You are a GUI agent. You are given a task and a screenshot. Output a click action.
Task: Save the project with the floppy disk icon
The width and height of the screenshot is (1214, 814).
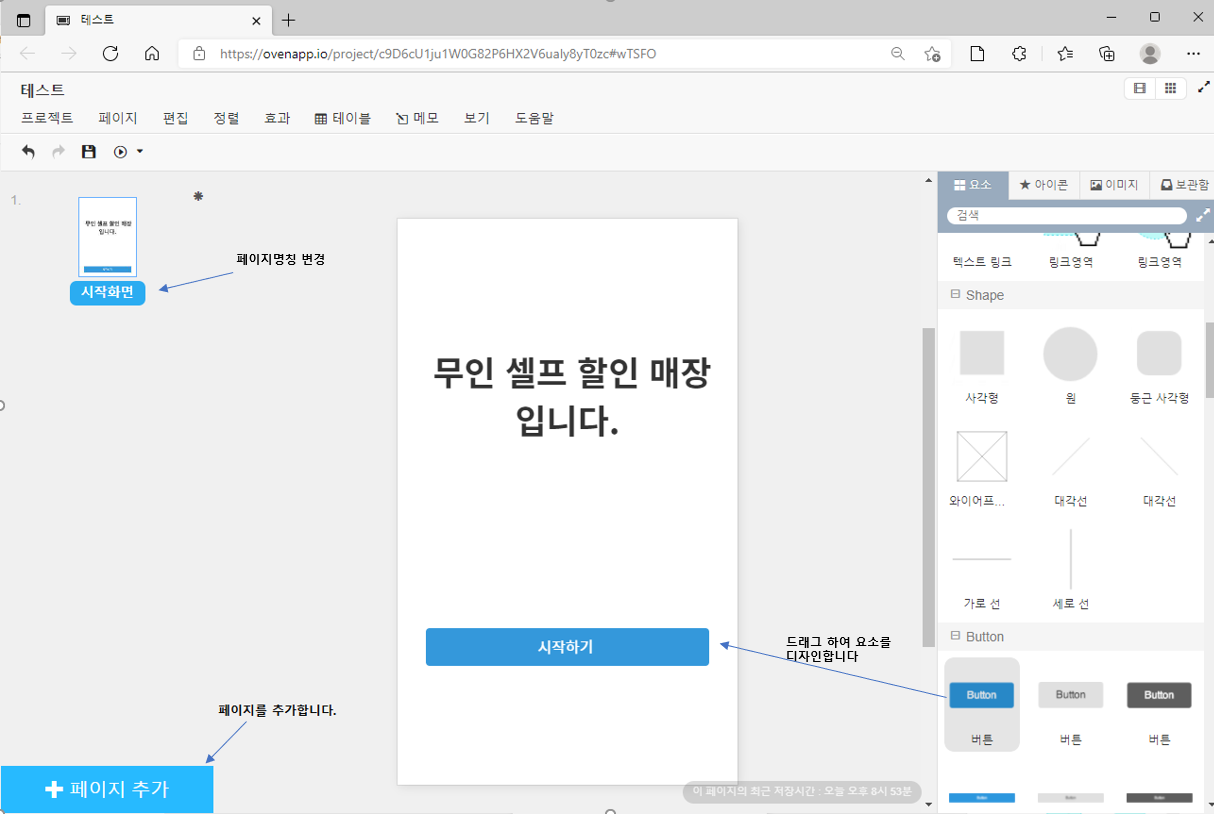pyautogui.click(x=89, y=152)
